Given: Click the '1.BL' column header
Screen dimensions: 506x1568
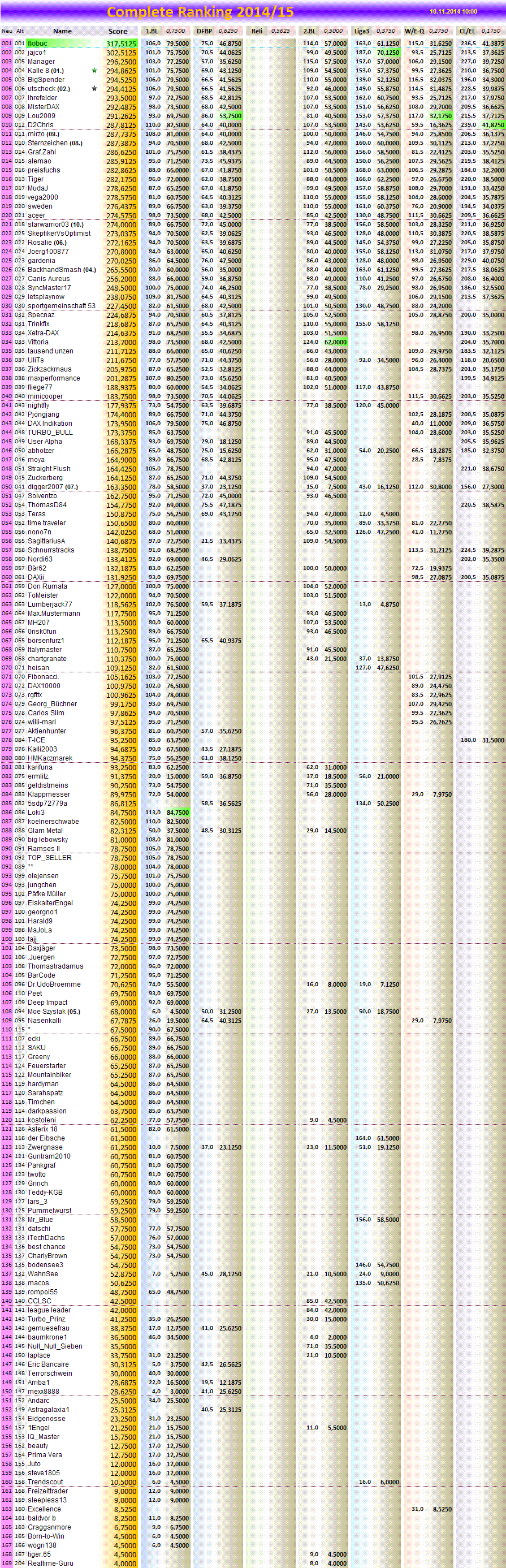Looking at the screenshot, I should coord(152,31).
